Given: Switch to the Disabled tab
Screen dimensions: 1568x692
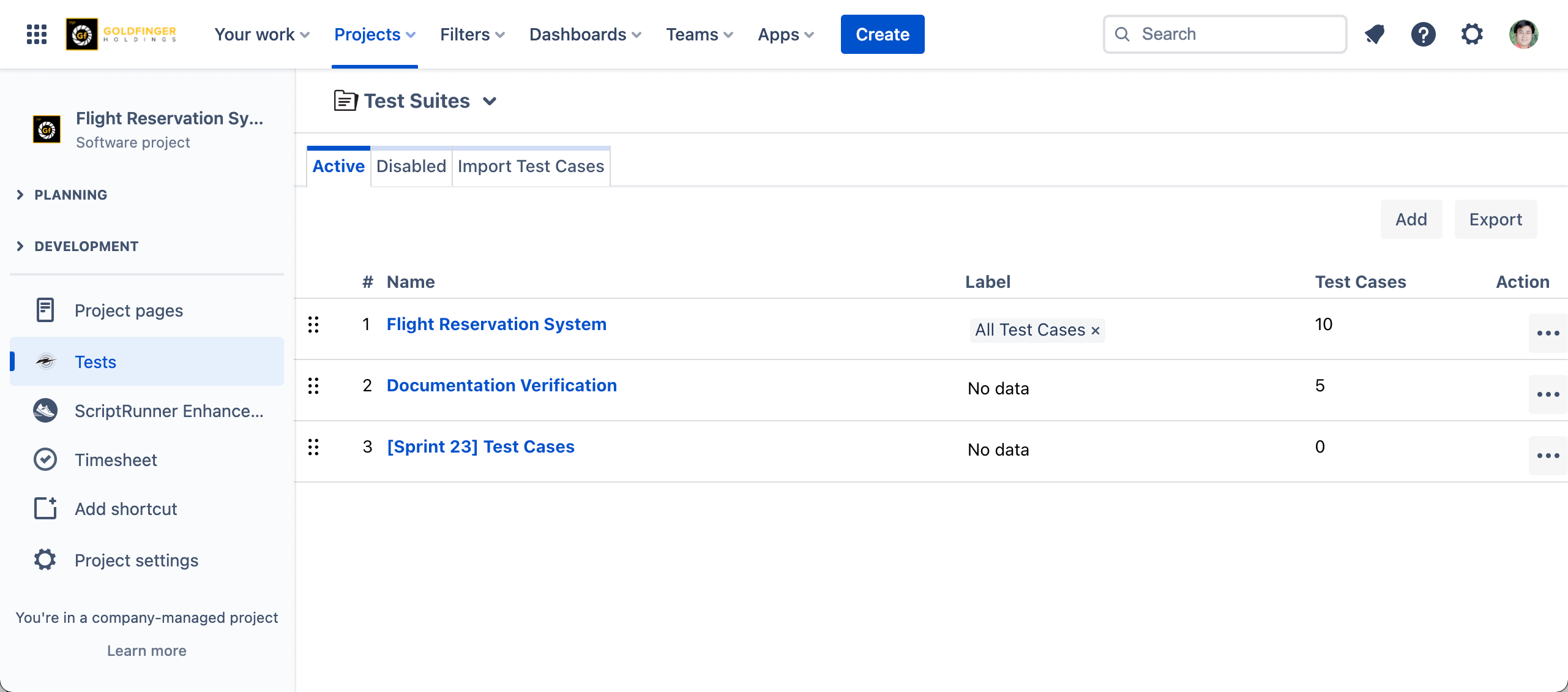Looking at the screenshot, I should 411,166.
